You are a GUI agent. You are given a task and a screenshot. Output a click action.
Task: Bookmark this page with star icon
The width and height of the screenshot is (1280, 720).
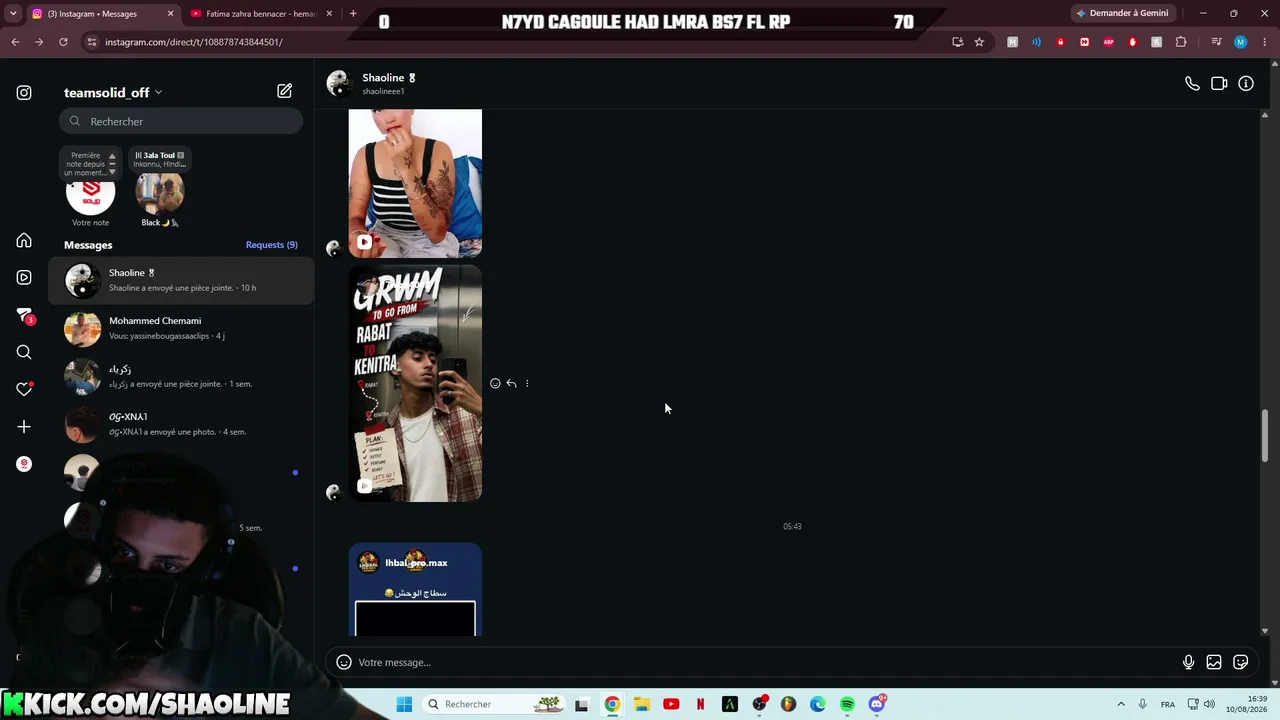click(x=979, y=42)
